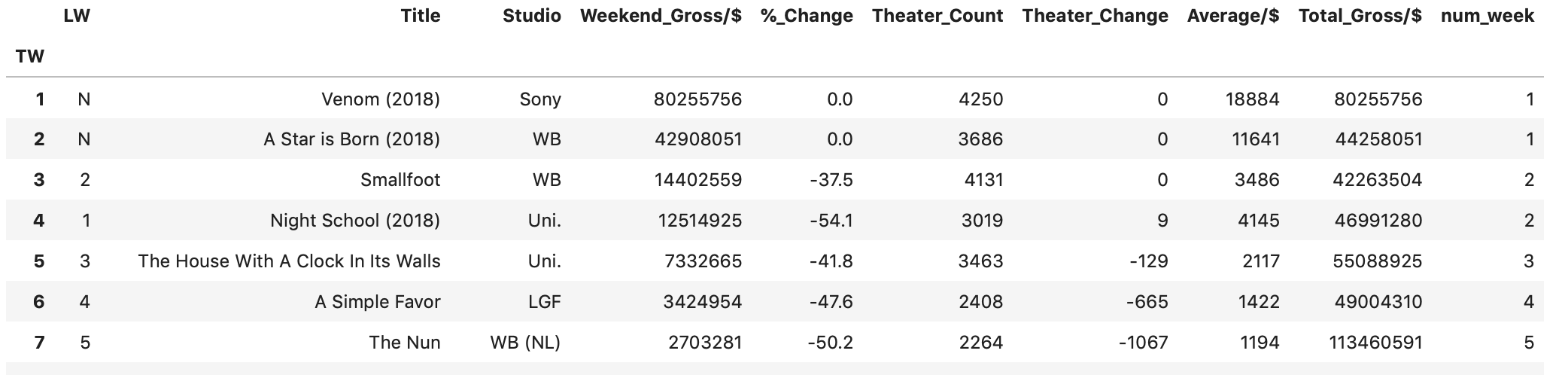
Task: Select the Theater_Count column header
Action: 937,16
